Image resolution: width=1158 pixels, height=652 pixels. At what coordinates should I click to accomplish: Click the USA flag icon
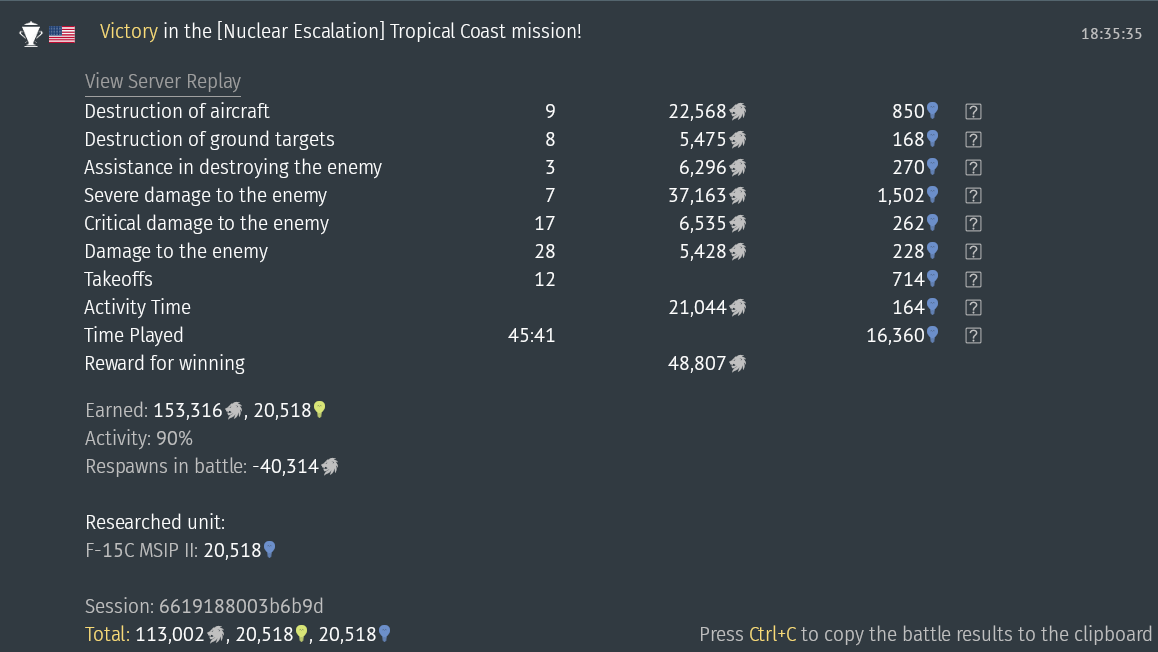tap(62, 34)
